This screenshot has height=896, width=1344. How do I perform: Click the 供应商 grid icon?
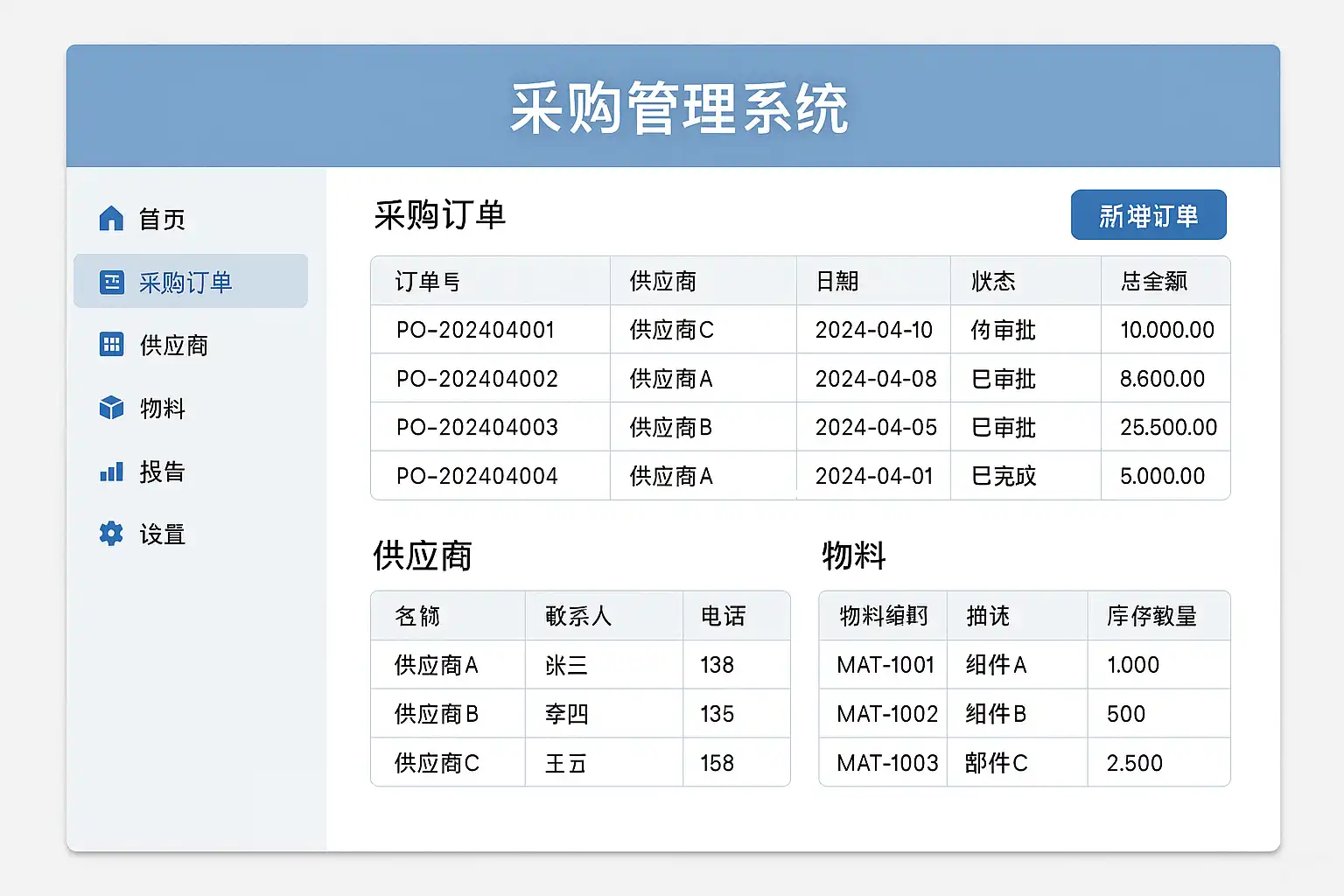[x=112, y=345]
